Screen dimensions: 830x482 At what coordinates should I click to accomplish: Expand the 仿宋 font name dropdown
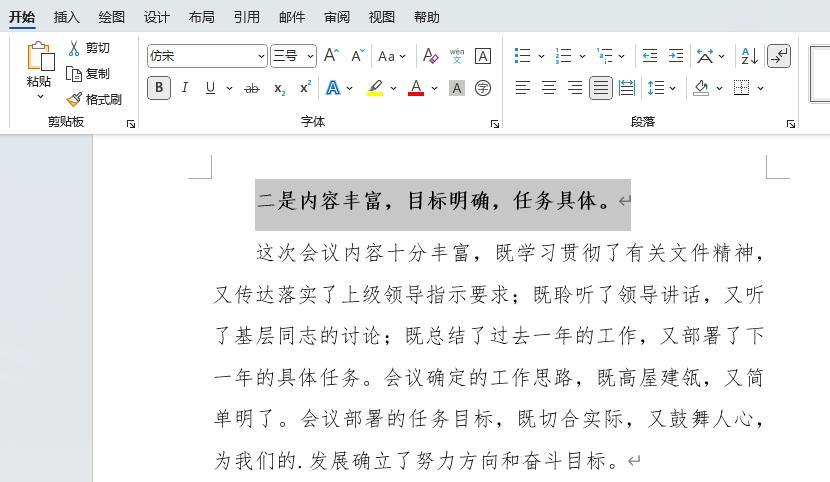pyautogui.click(x=261, y=56)
